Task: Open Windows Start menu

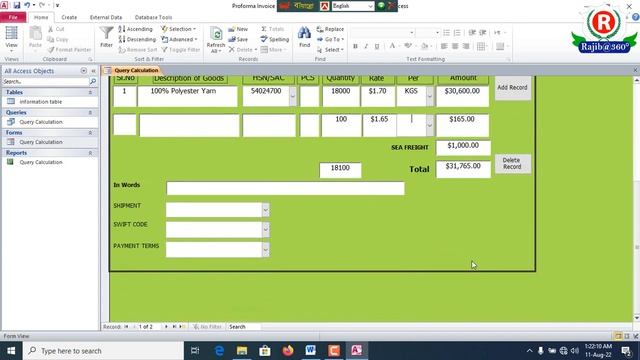Action: [x=11, y=351]
